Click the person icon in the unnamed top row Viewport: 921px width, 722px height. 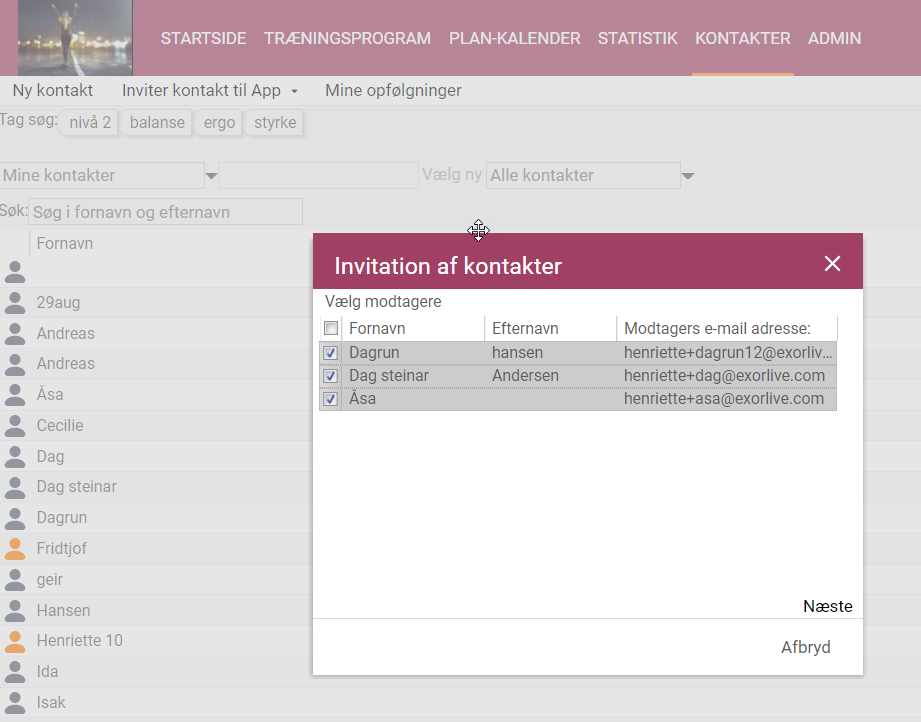point(15,272)
